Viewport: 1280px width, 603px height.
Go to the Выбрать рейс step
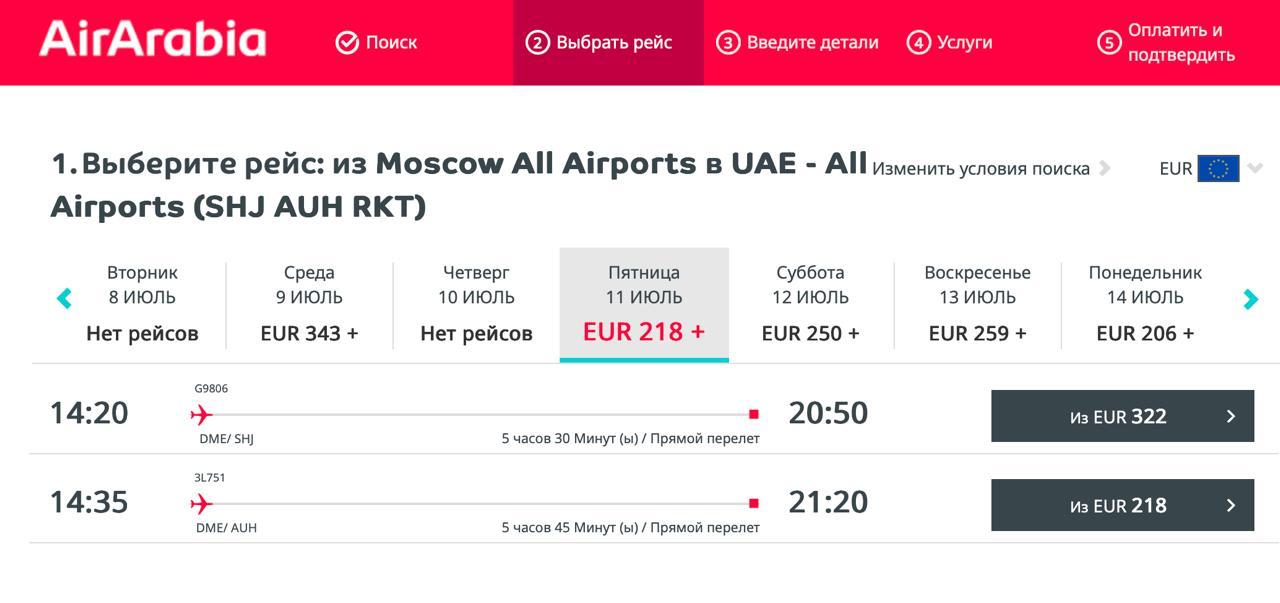[608, 43]
